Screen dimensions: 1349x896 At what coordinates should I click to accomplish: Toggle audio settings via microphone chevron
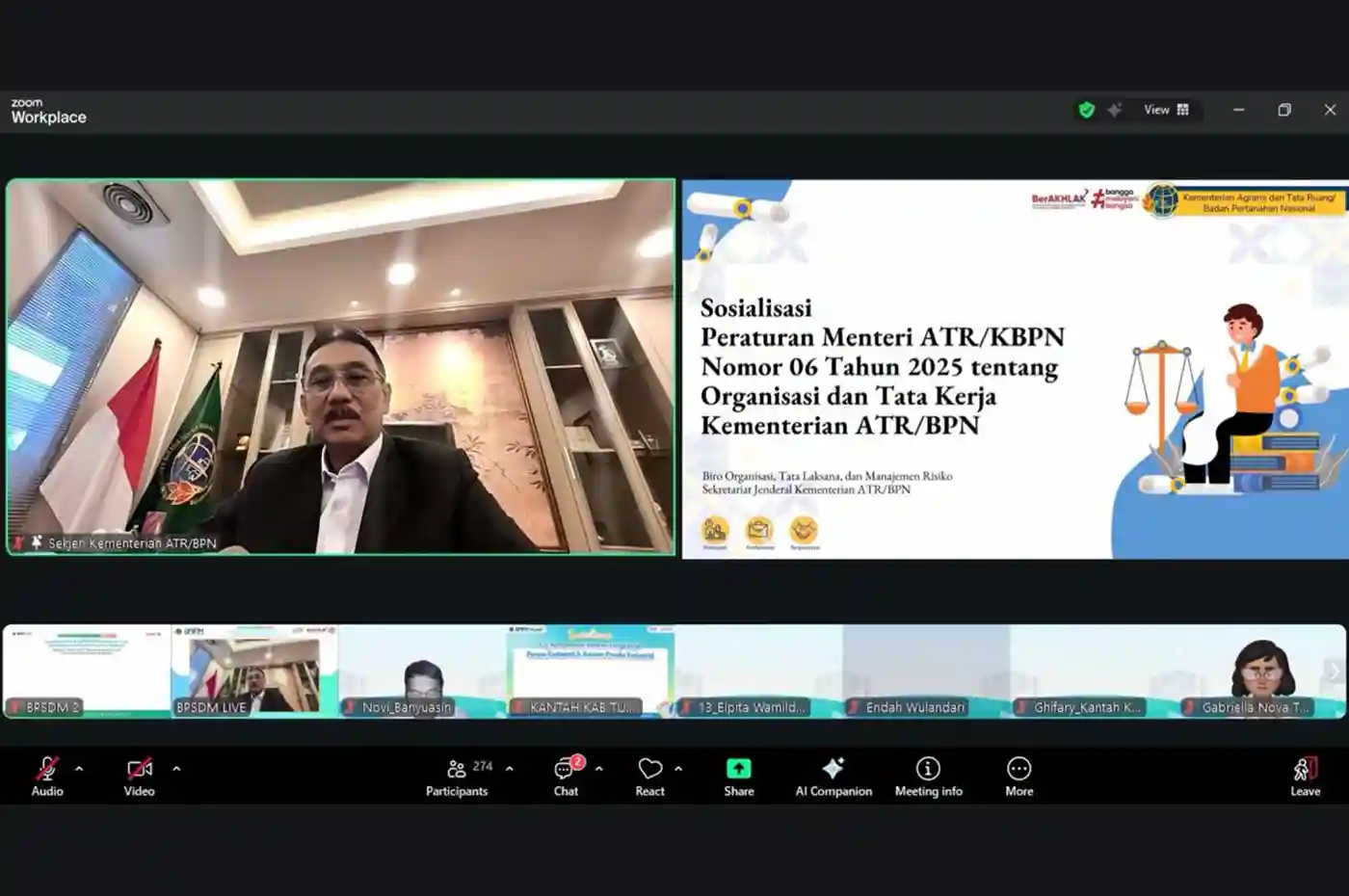78,768
